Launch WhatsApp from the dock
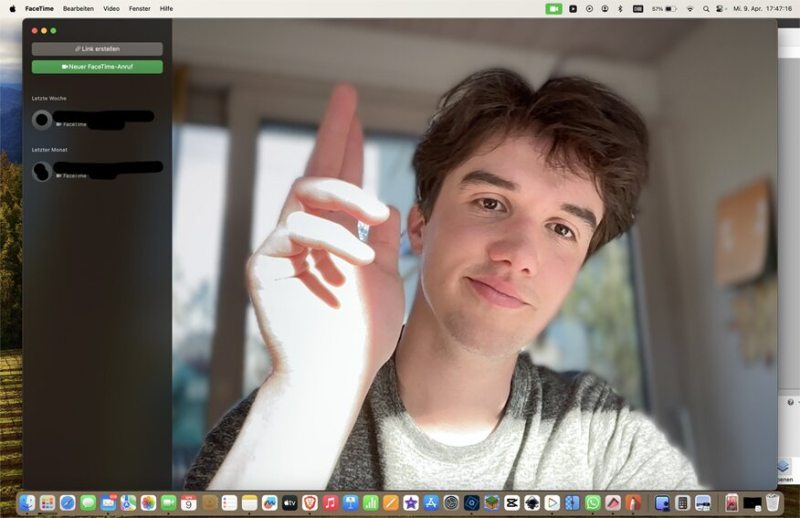The width and height of the screenshot is (800, 518). point(593,502)
